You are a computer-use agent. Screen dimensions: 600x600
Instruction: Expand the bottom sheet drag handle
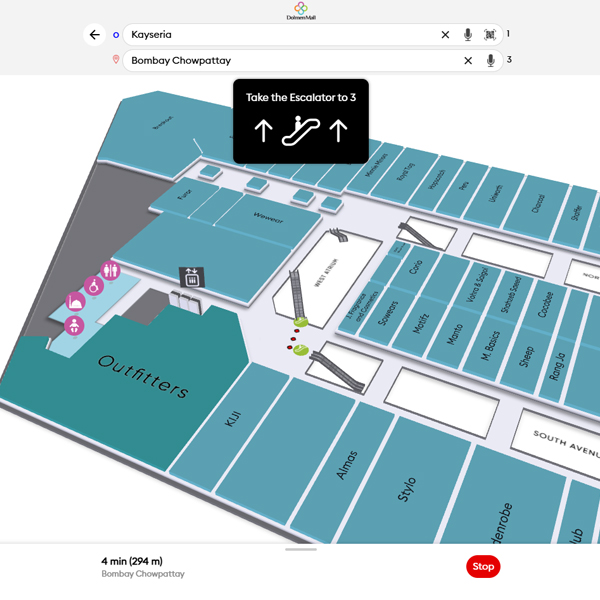point(300,549)
